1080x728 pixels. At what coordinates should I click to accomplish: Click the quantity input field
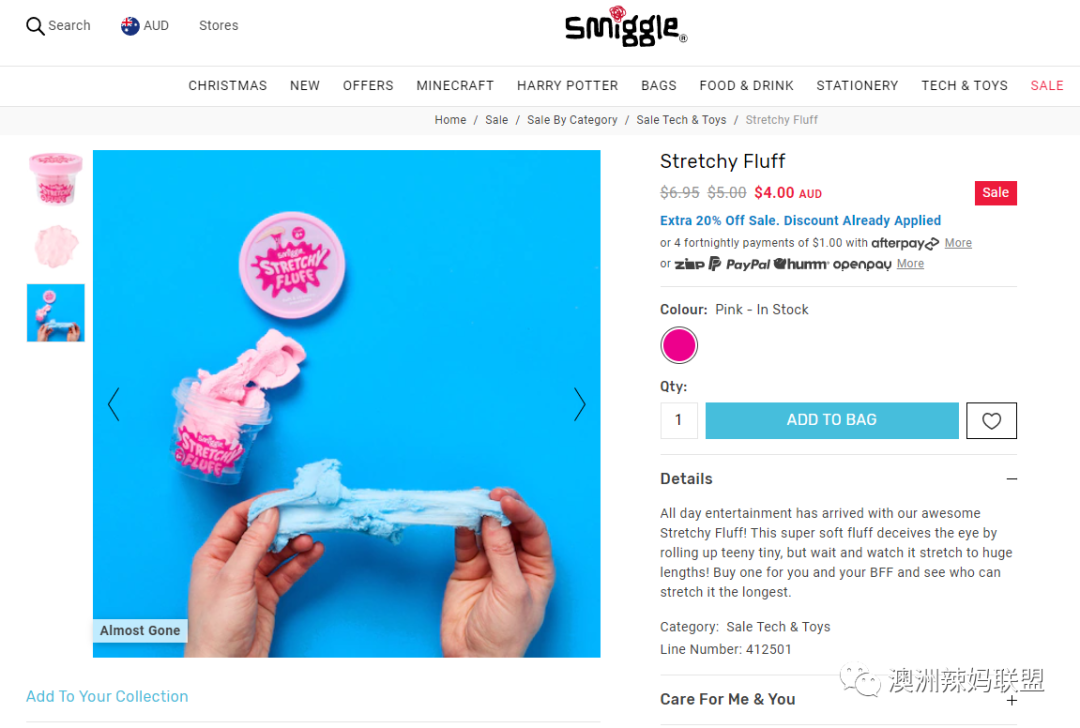[x=678, y=420]
